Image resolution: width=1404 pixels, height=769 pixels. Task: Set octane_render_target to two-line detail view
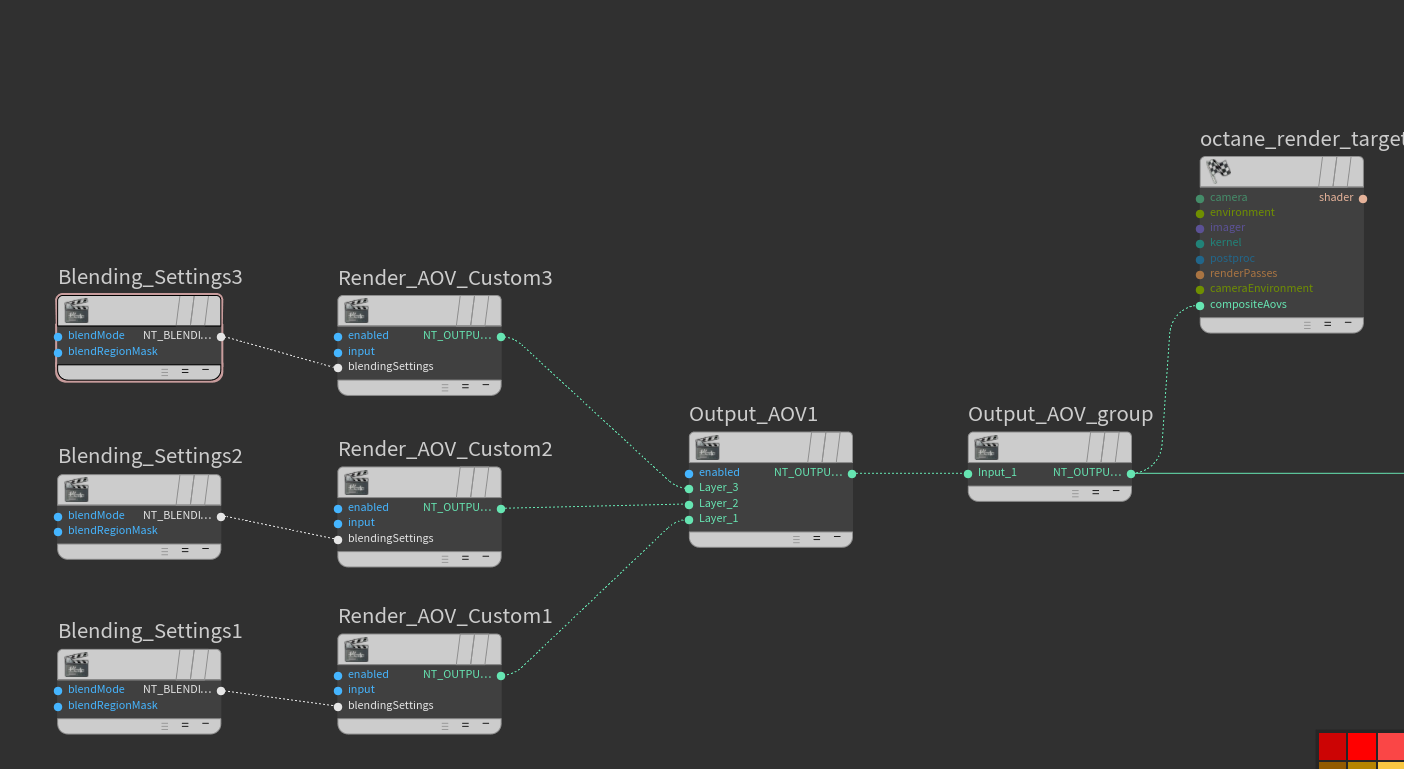coord(1327,323)
